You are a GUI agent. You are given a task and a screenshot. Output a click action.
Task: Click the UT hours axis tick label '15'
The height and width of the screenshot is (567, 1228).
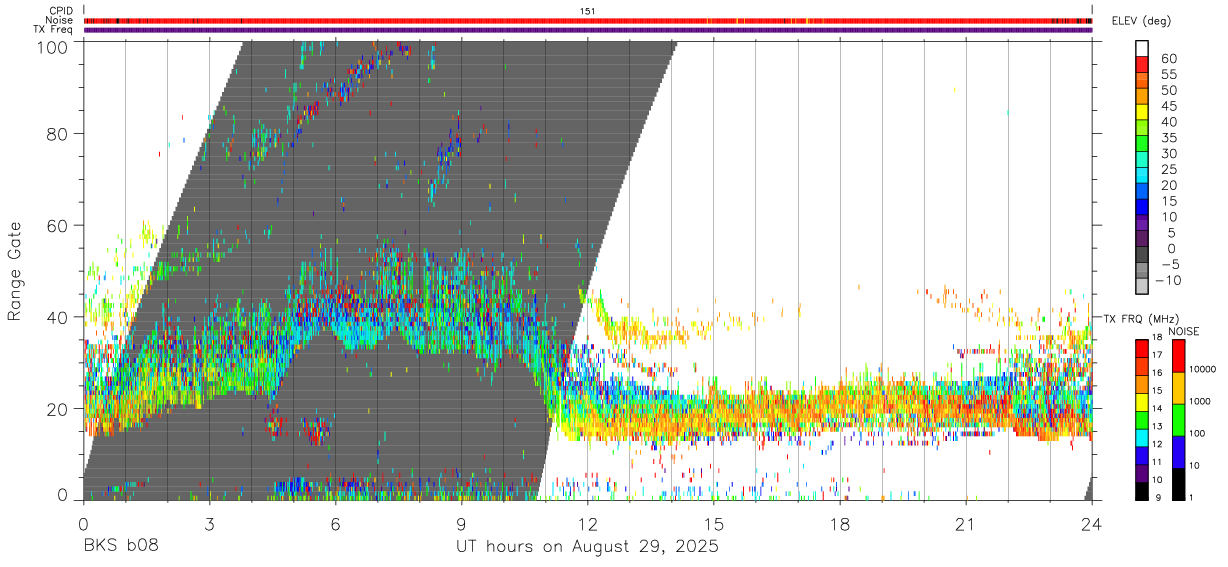[x=714, y=524]
